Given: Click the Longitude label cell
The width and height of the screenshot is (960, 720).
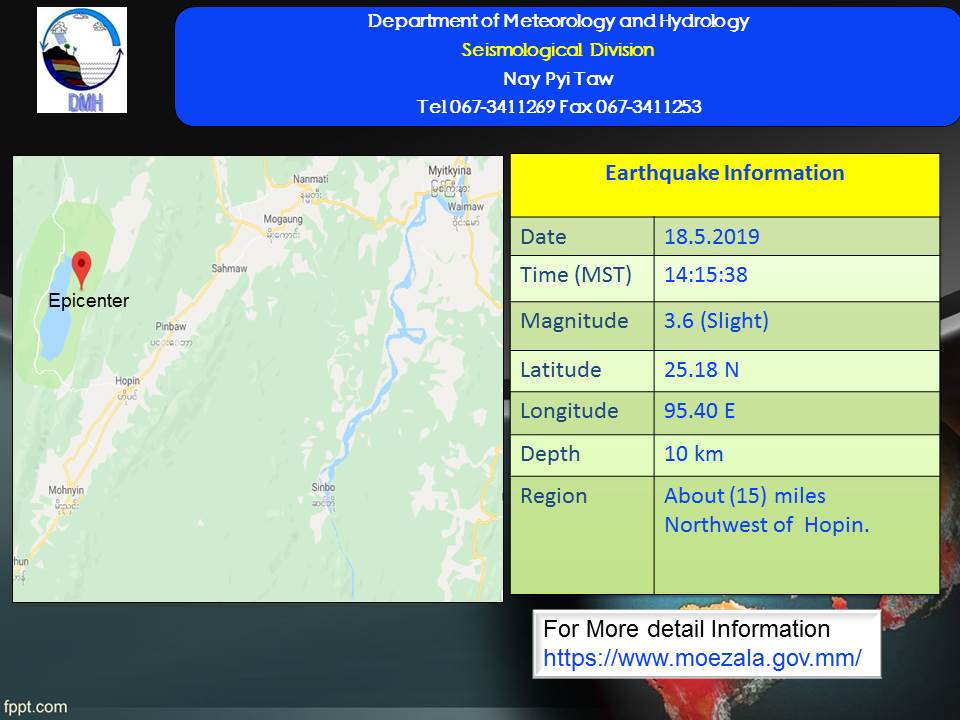Looking at the screenshot, I should 582,413.
